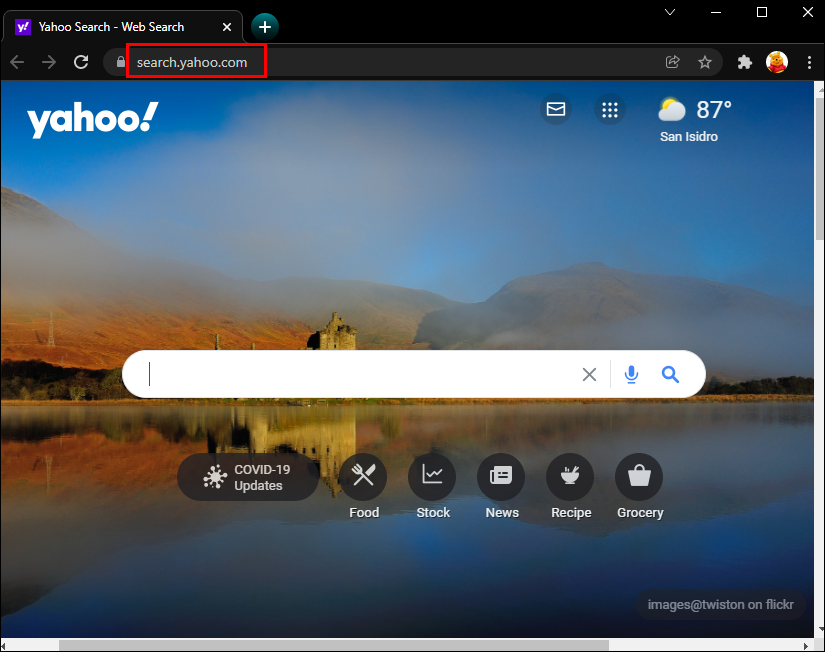Click the scroll left arrow at bottom
The width and height of the screenshot is (825, 652).
tap(4, 645)
